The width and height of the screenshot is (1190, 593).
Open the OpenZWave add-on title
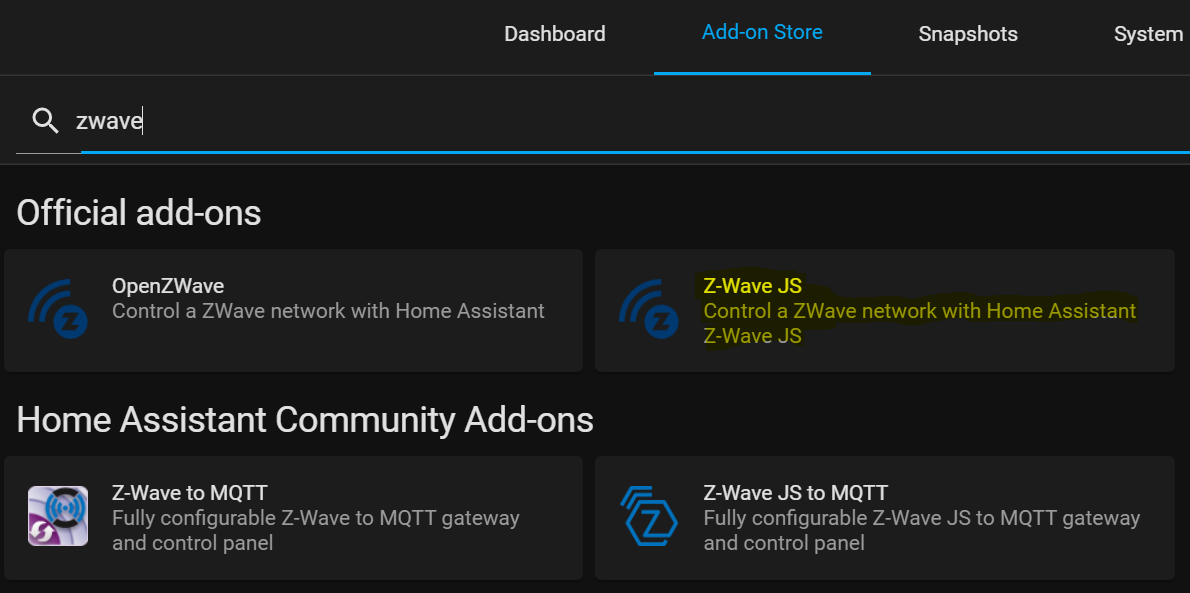point(168,285)
